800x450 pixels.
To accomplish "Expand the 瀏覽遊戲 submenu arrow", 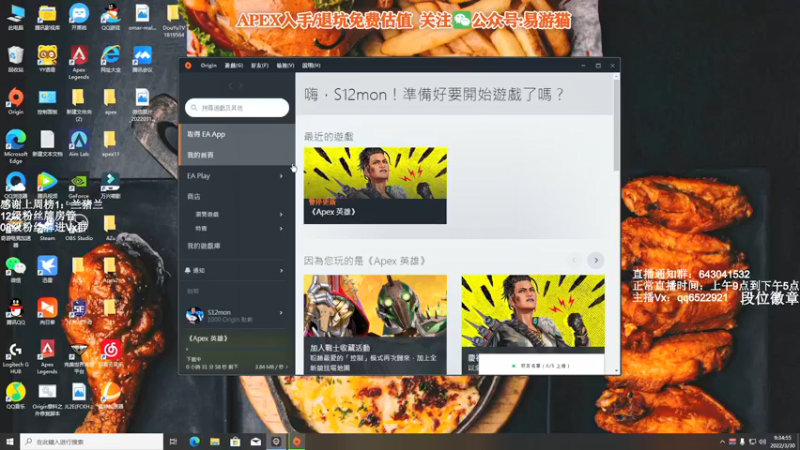I will click(281, 214).
